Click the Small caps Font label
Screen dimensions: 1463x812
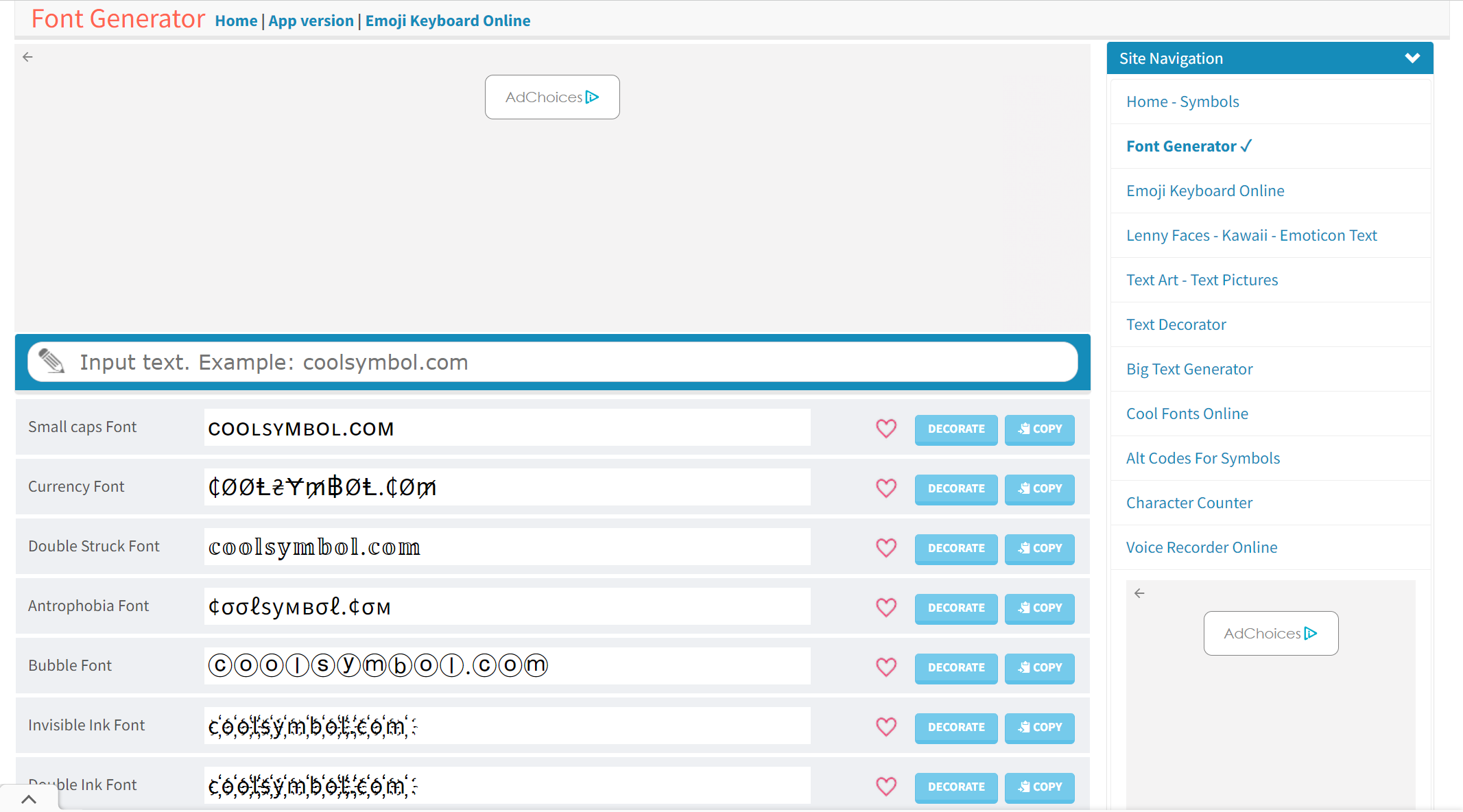click(82, 427)
